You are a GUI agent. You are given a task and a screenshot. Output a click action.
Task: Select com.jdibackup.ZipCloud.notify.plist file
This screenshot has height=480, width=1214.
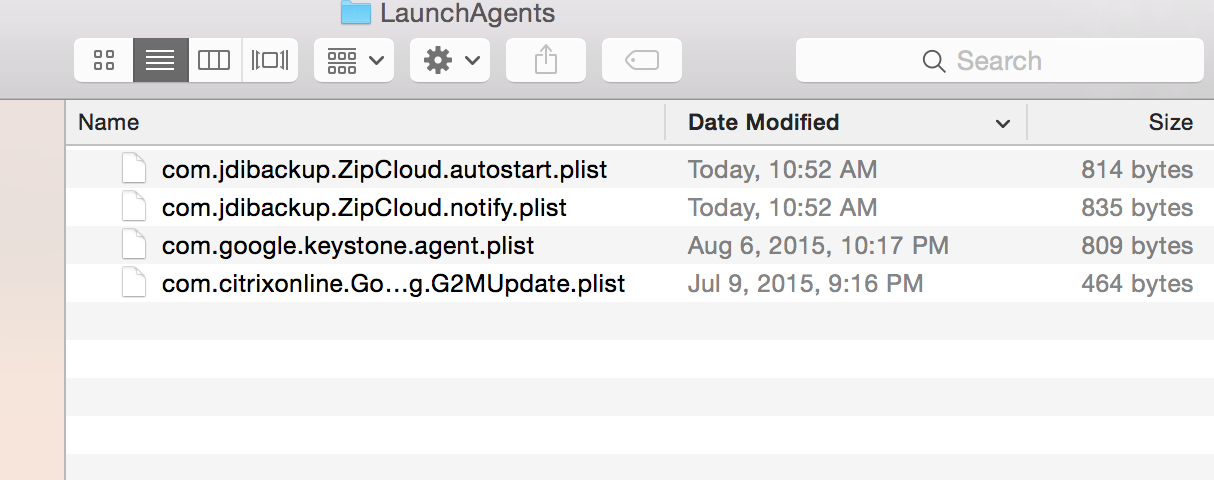(x=364, y=208)
